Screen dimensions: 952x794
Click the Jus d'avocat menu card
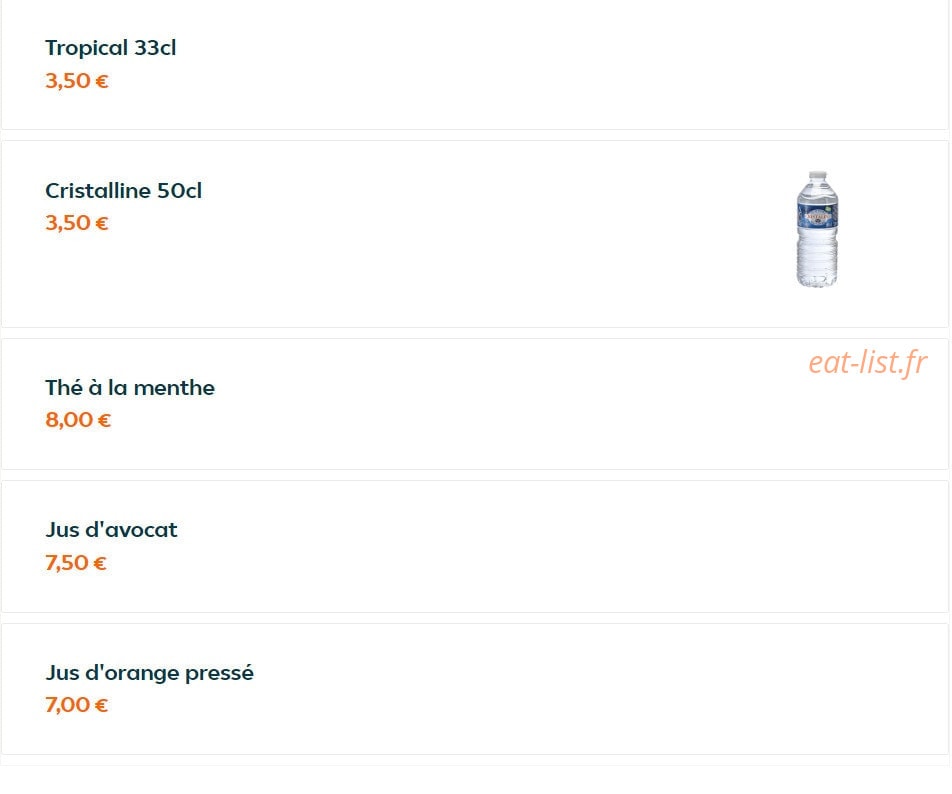[x=475, y=546]
